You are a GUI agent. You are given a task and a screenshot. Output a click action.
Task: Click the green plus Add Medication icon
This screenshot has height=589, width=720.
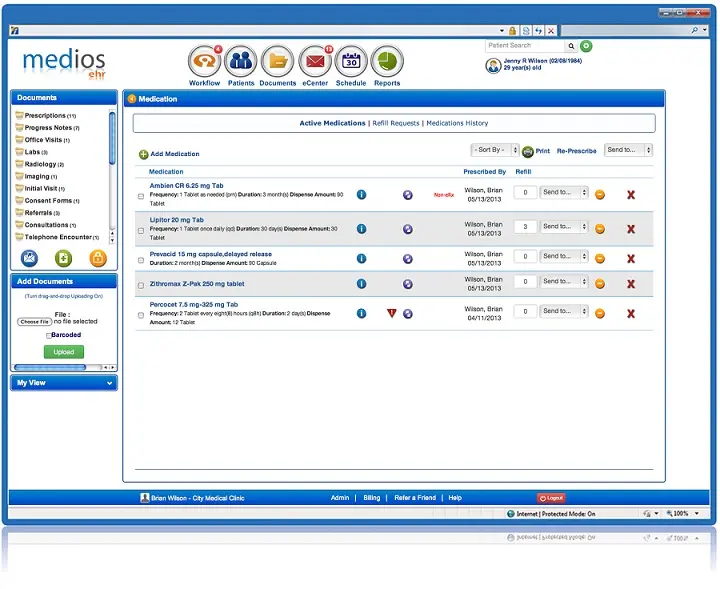pos(144,154)
